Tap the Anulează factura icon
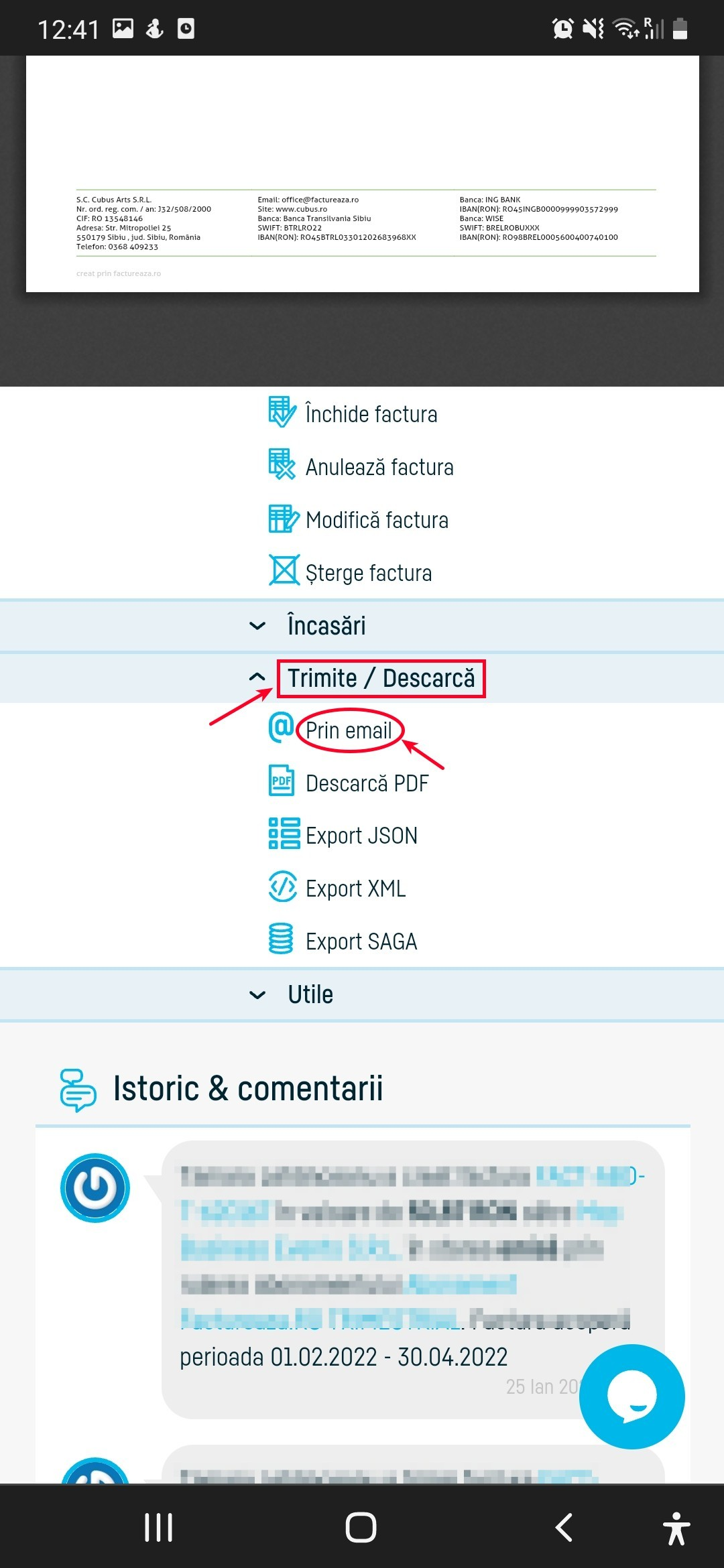Image resolution: width=724 pixels, height=1568 pixels. 282,465
